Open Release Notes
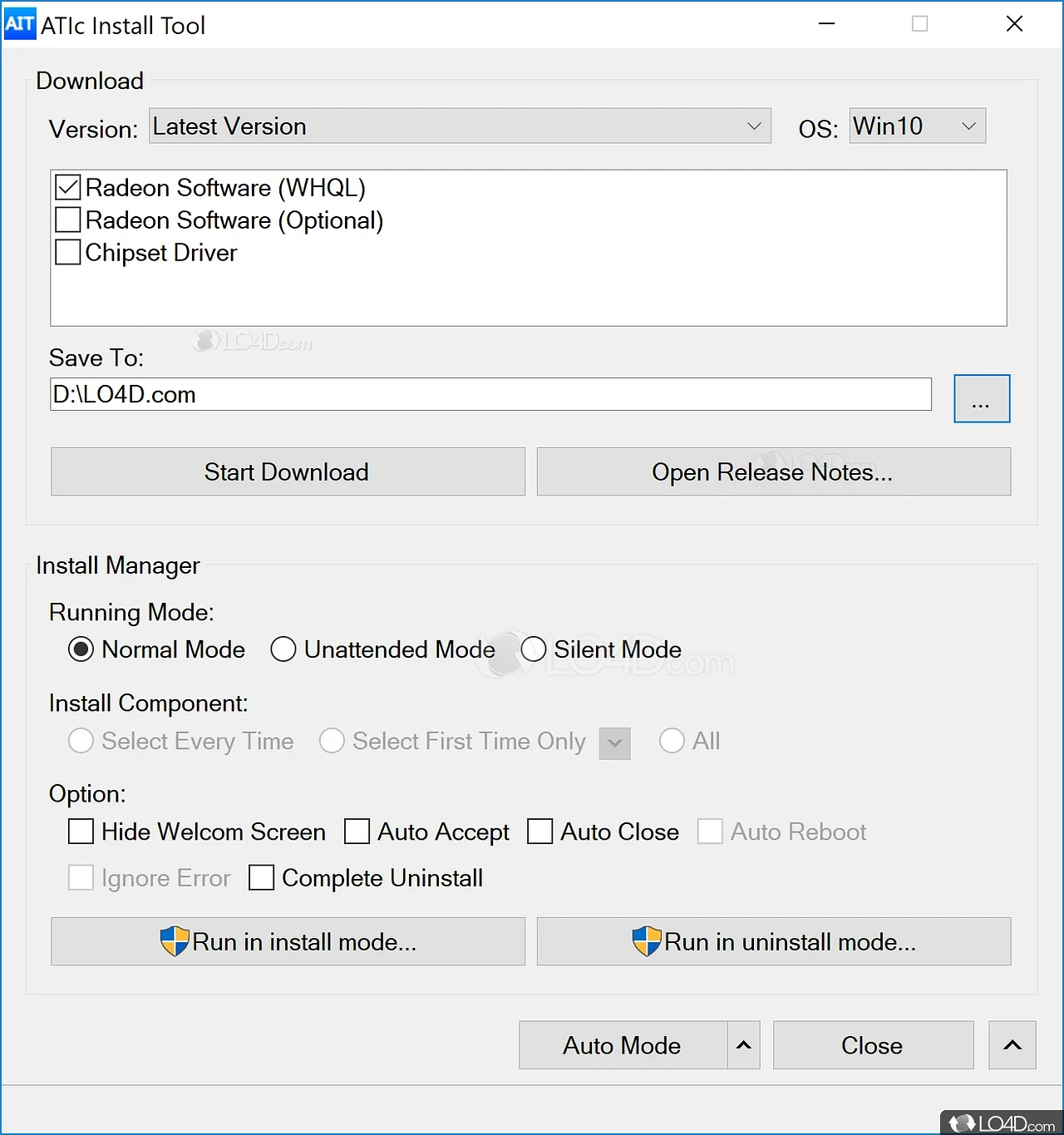This screenshot has width=1064, height=1135. [772, 471]
